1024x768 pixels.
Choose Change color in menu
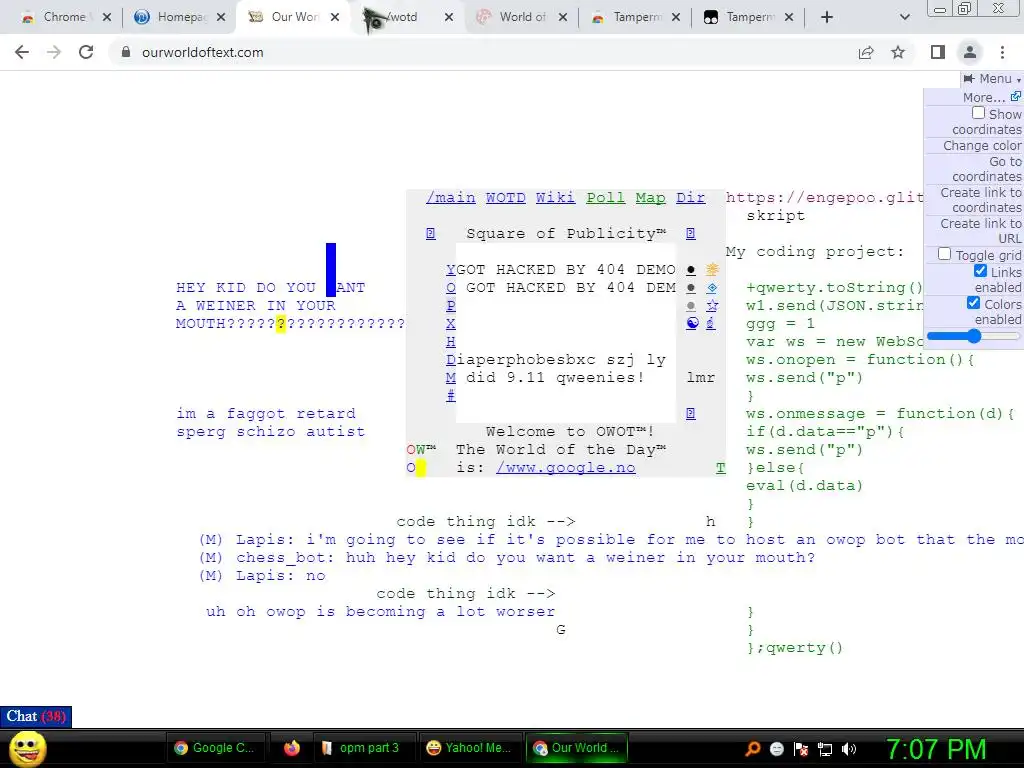point(982,146)
